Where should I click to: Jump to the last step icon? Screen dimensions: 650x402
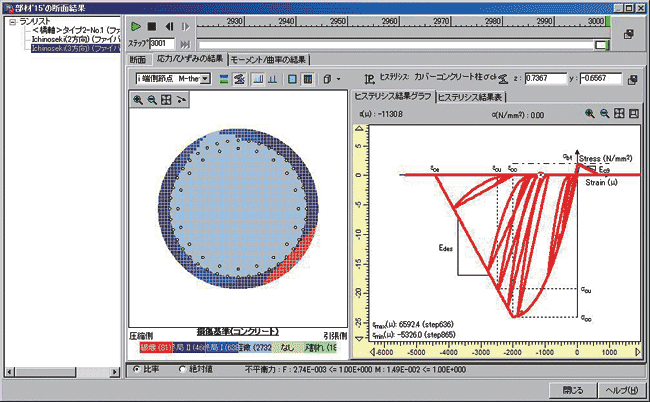point(185,44)
